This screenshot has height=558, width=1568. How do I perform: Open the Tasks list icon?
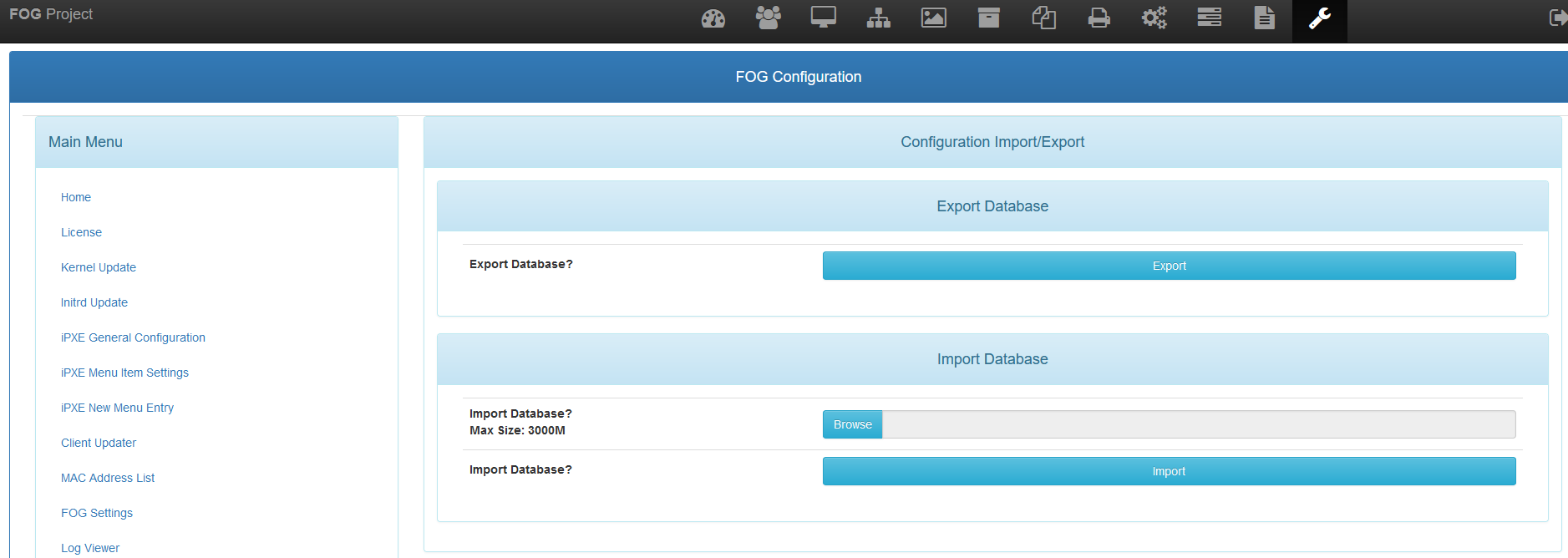1209,18
